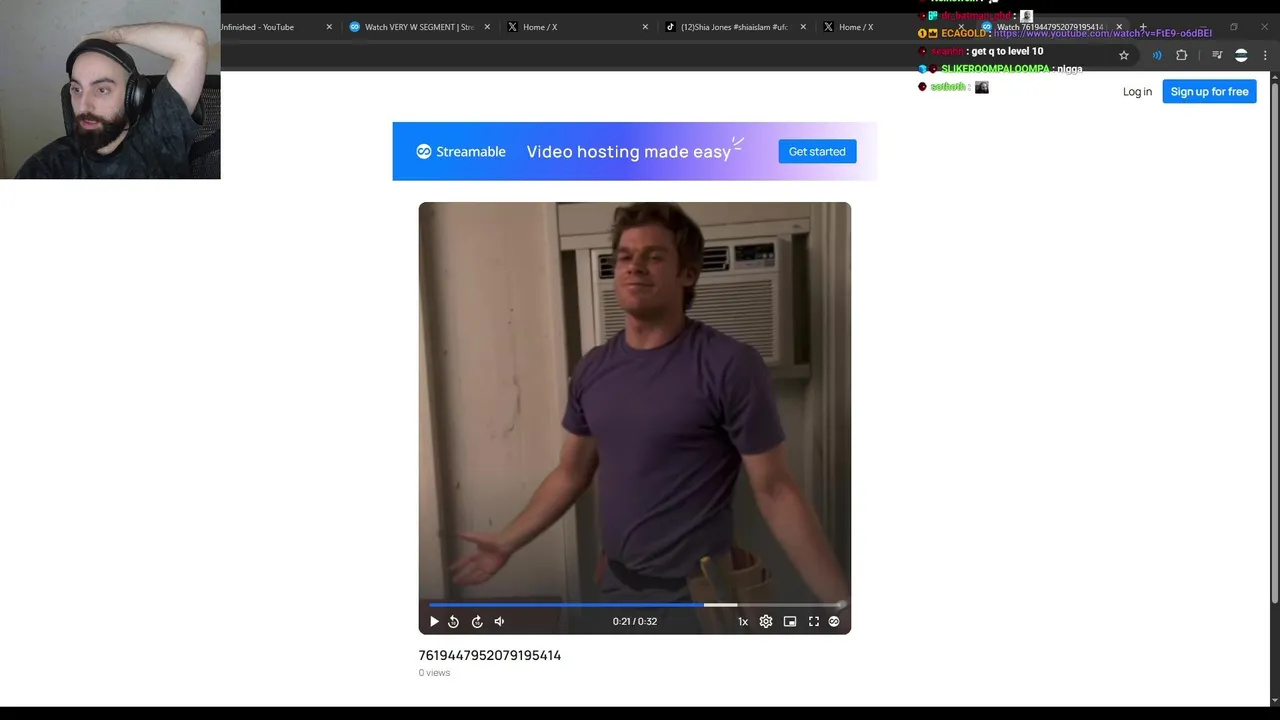Mute the video volume
This screenshot has width=1280, height=720.
click(499, 621)
